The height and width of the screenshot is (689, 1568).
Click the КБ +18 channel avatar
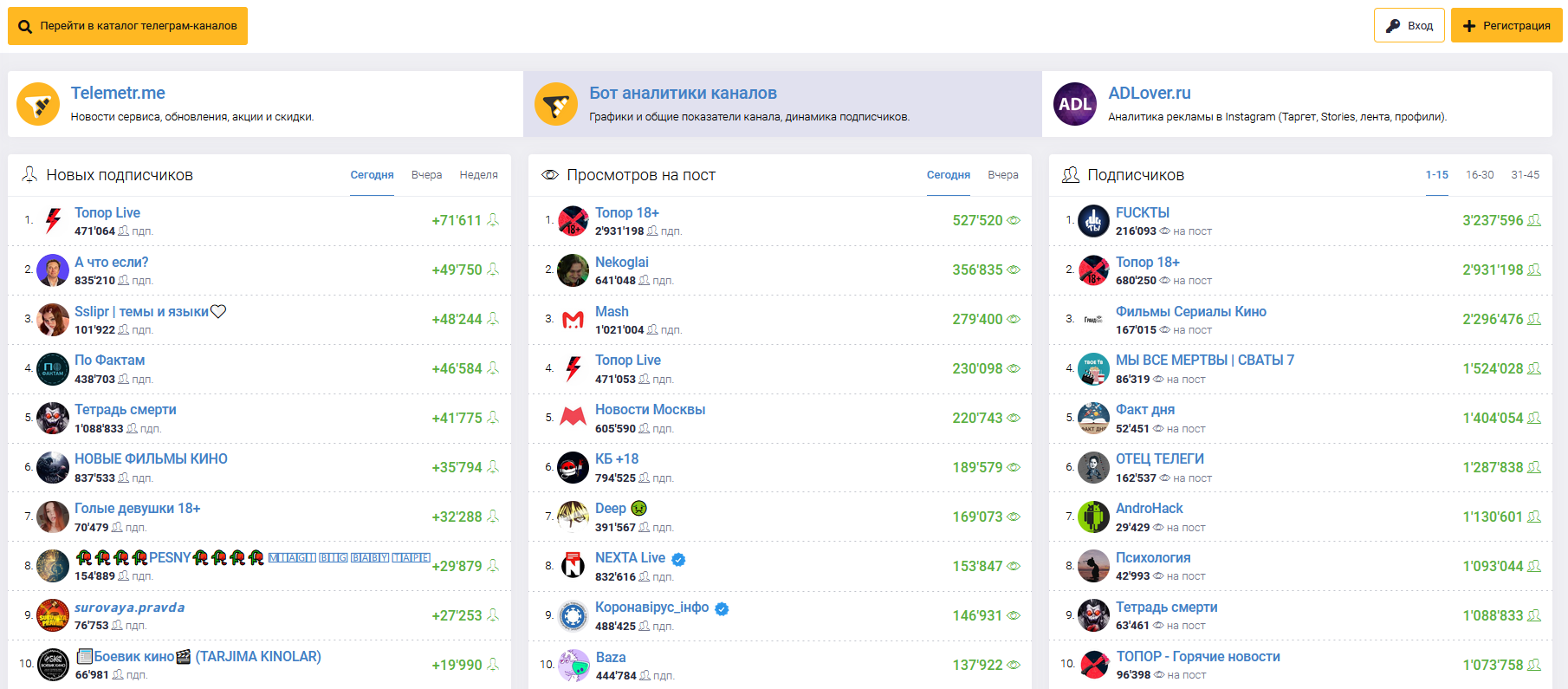click(x=573, y=467)
